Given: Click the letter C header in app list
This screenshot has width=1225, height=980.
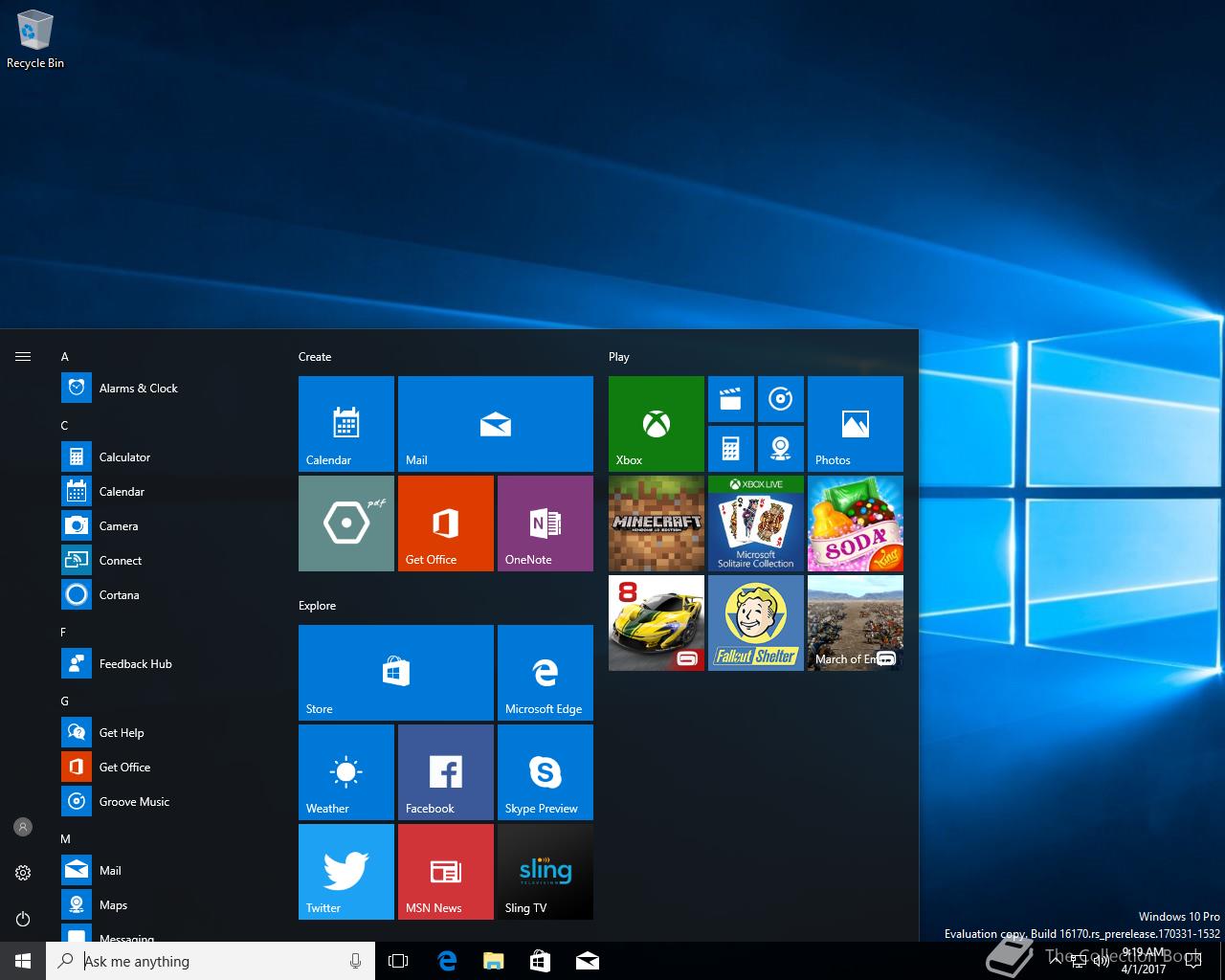Looking at the screenshot, I should pos(65,426).
